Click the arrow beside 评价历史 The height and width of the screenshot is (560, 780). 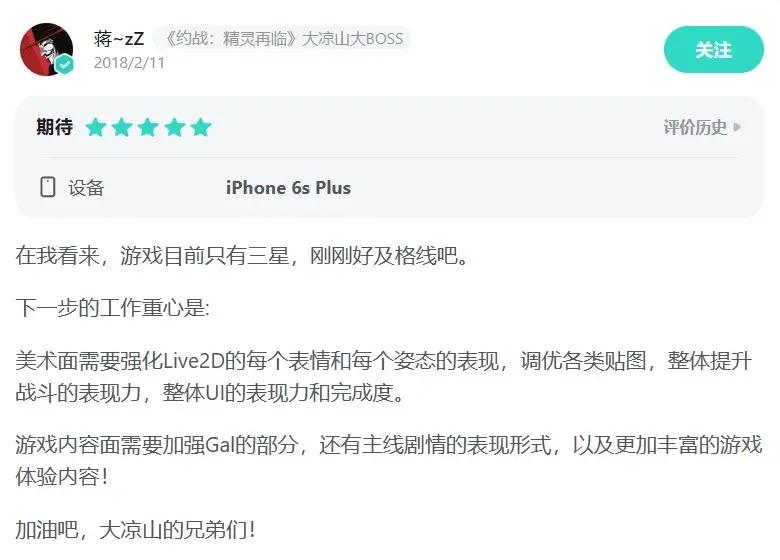[737, 127]
